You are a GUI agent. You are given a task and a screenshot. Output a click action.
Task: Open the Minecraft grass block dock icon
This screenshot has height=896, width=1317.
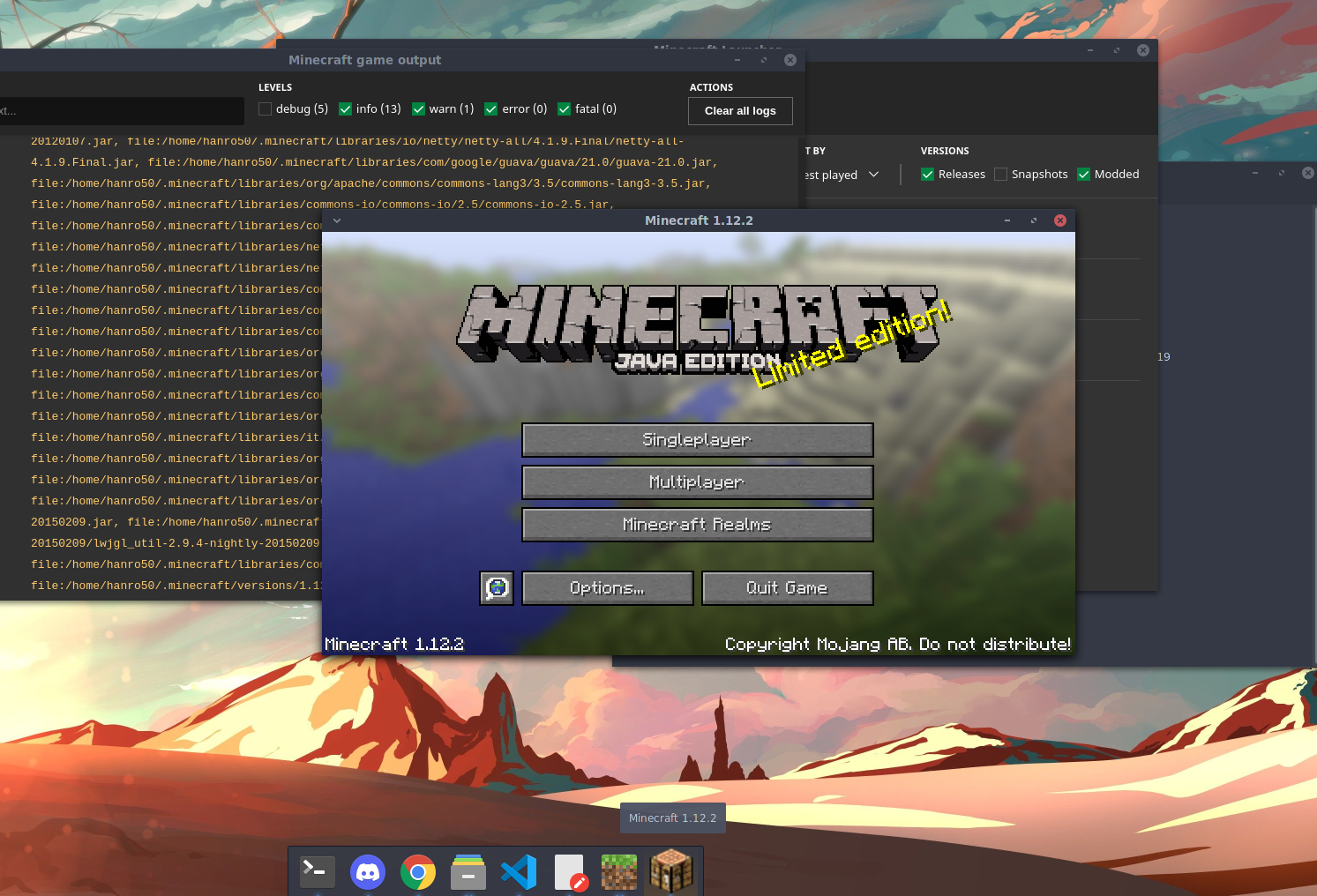pos(619,871)
